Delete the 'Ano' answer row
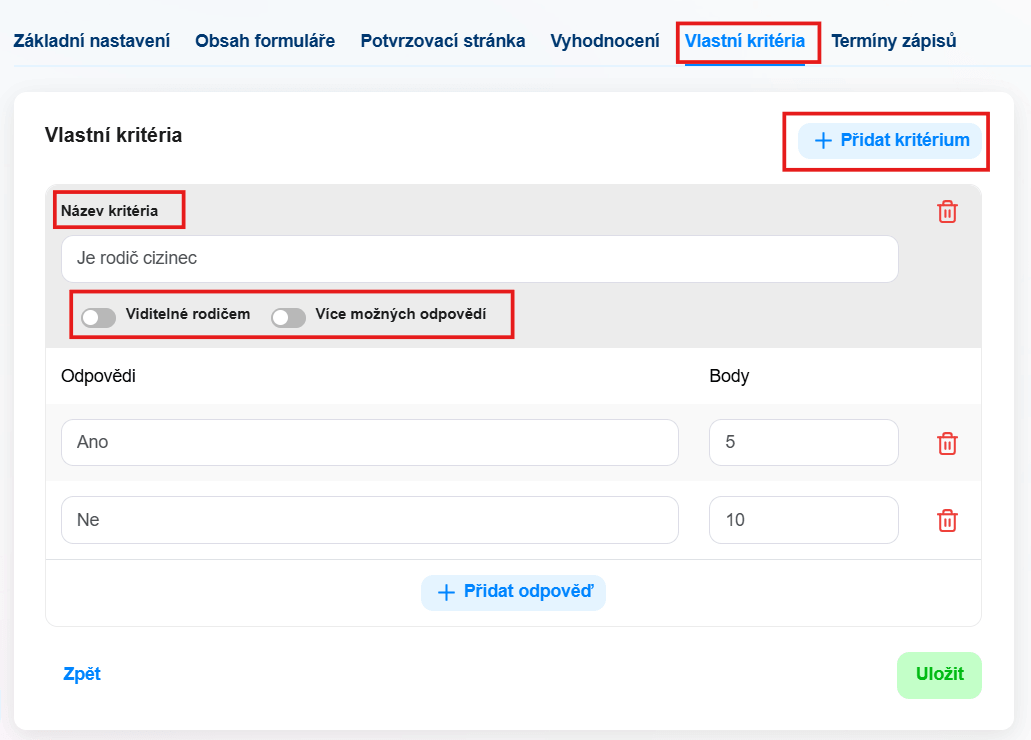 point(946,443)
